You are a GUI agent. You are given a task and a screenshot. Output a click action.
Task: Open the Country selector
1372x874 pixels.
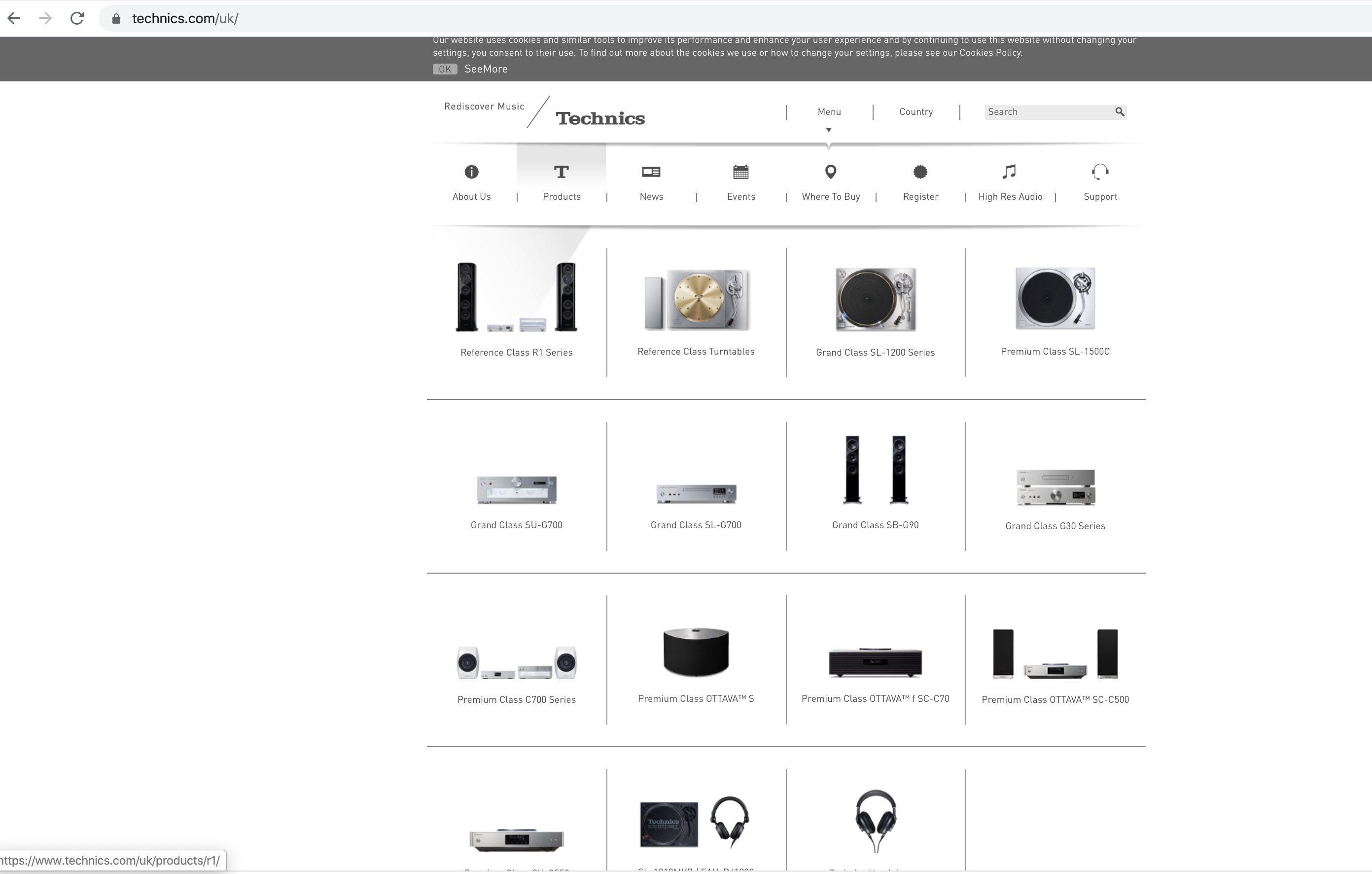pyautogui.click(x=916, y=112)
